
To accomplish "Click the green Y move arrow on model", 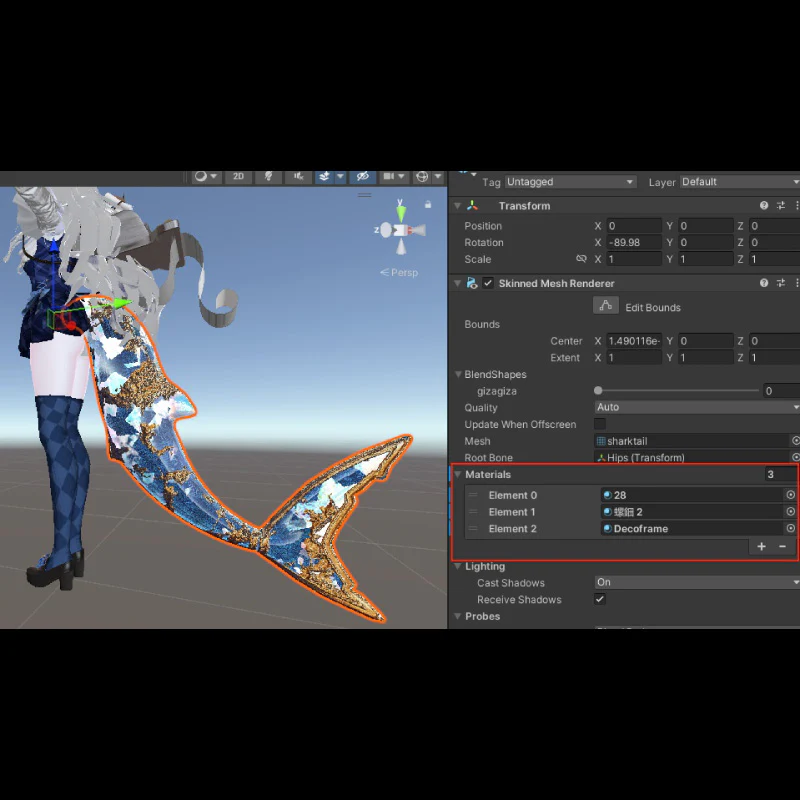I will coord(121,304).
